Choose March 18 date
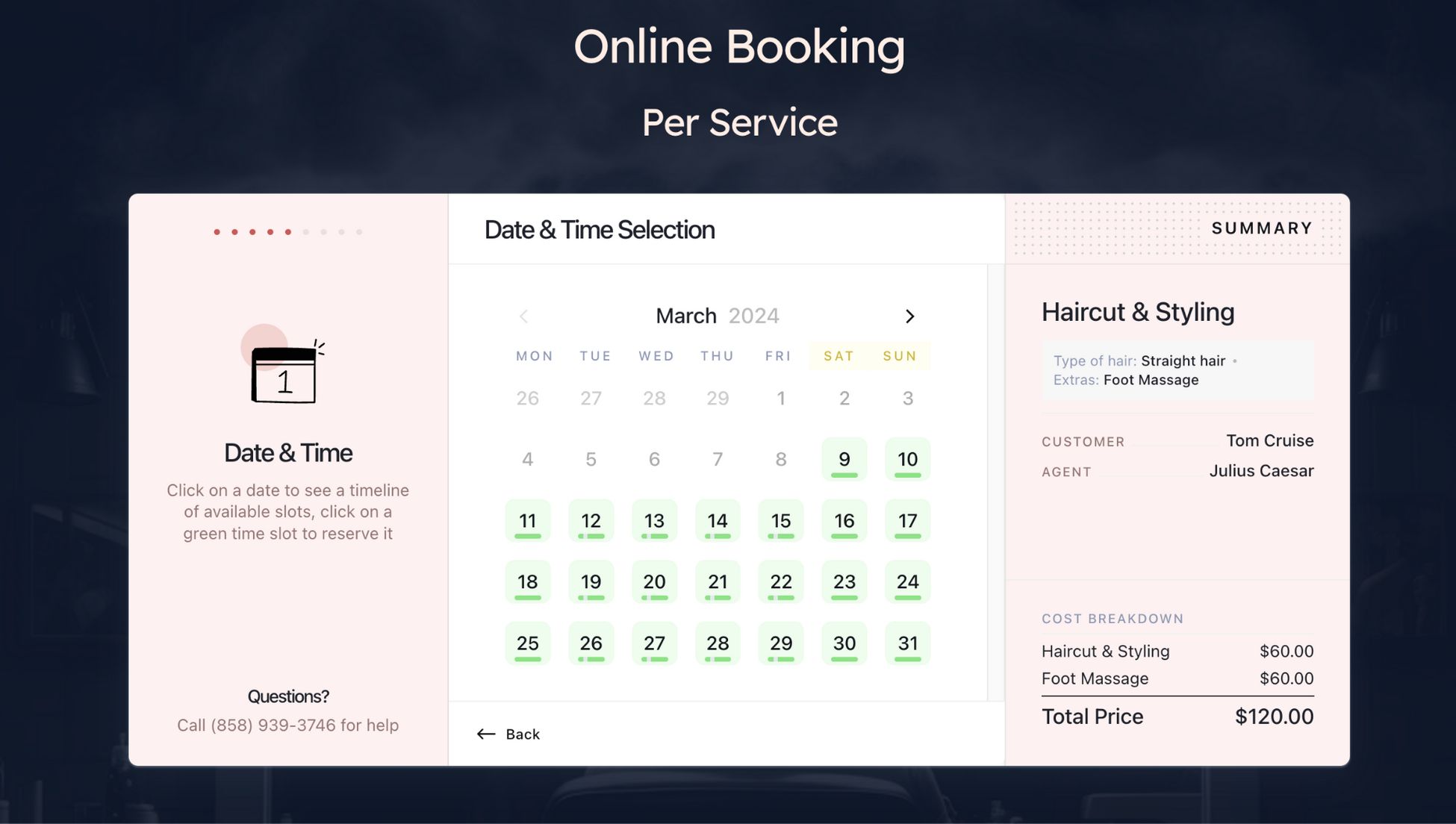 tap(528, 581)
